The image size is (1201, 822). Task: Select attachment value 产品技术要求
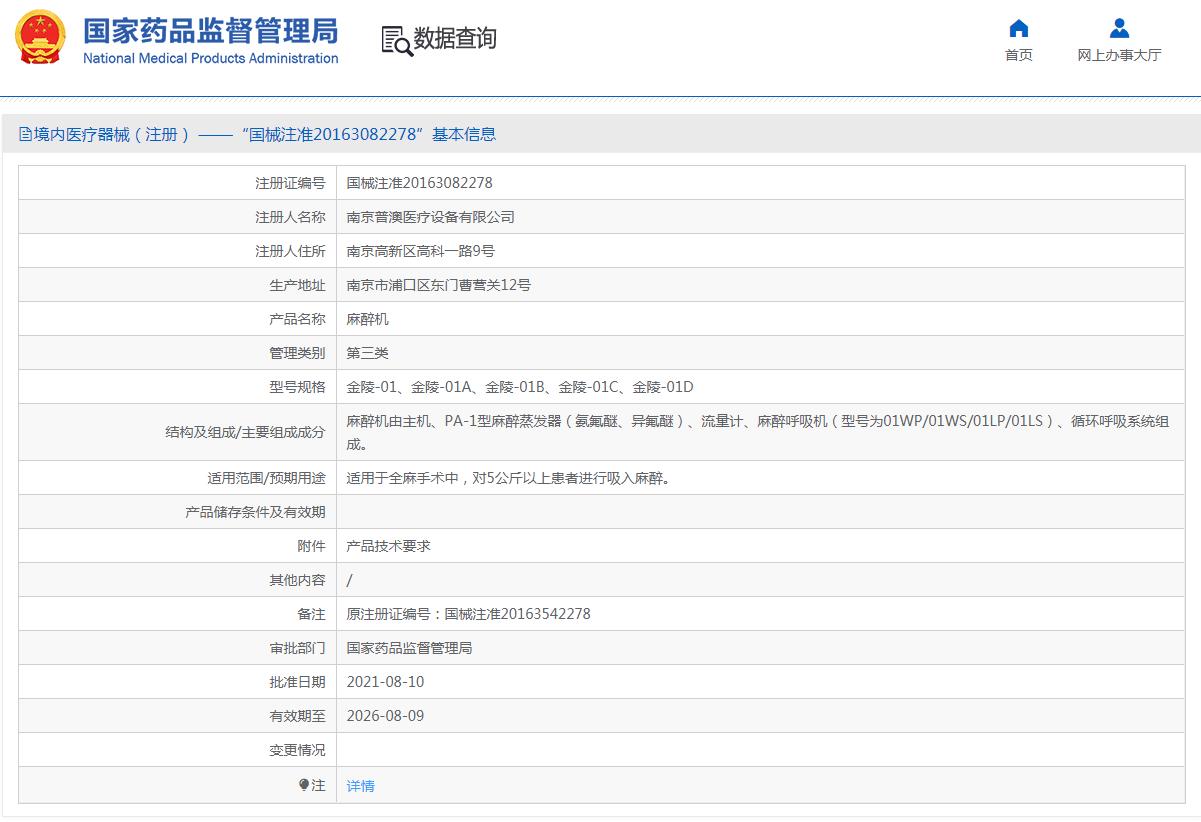pos(388,546)
